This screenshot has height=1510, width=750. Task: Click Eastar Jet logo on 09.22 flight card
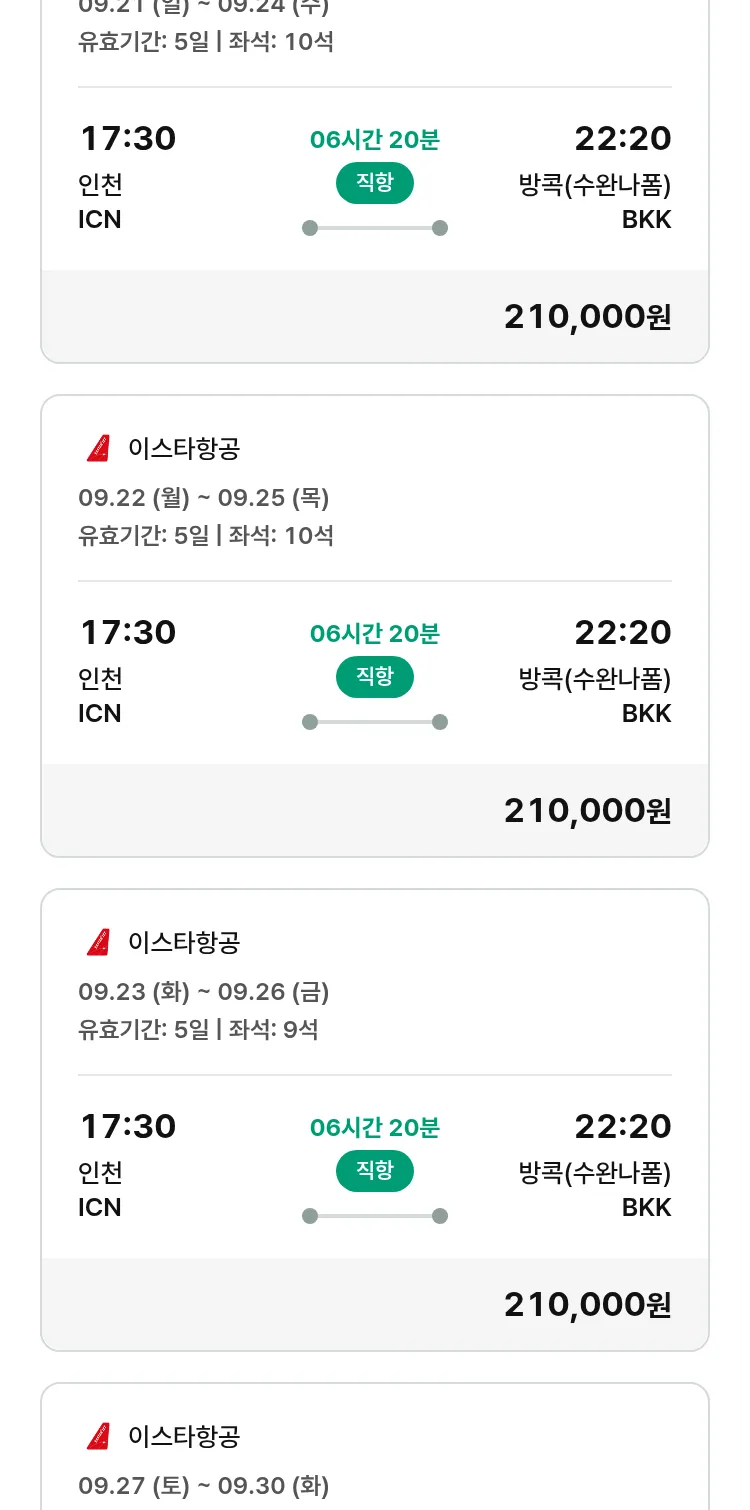pos(98,449)
